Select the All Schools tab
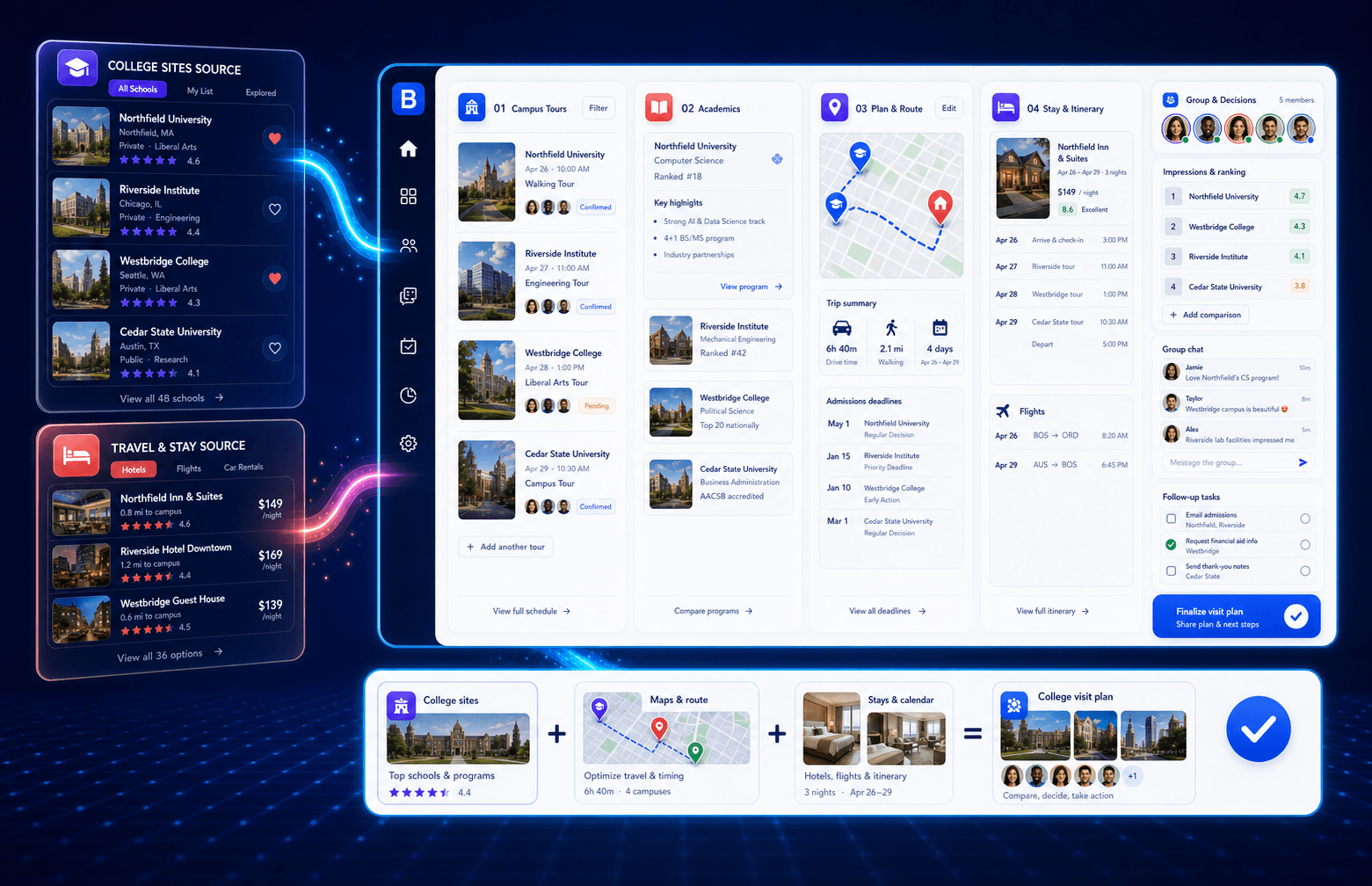 click(138, 89)
